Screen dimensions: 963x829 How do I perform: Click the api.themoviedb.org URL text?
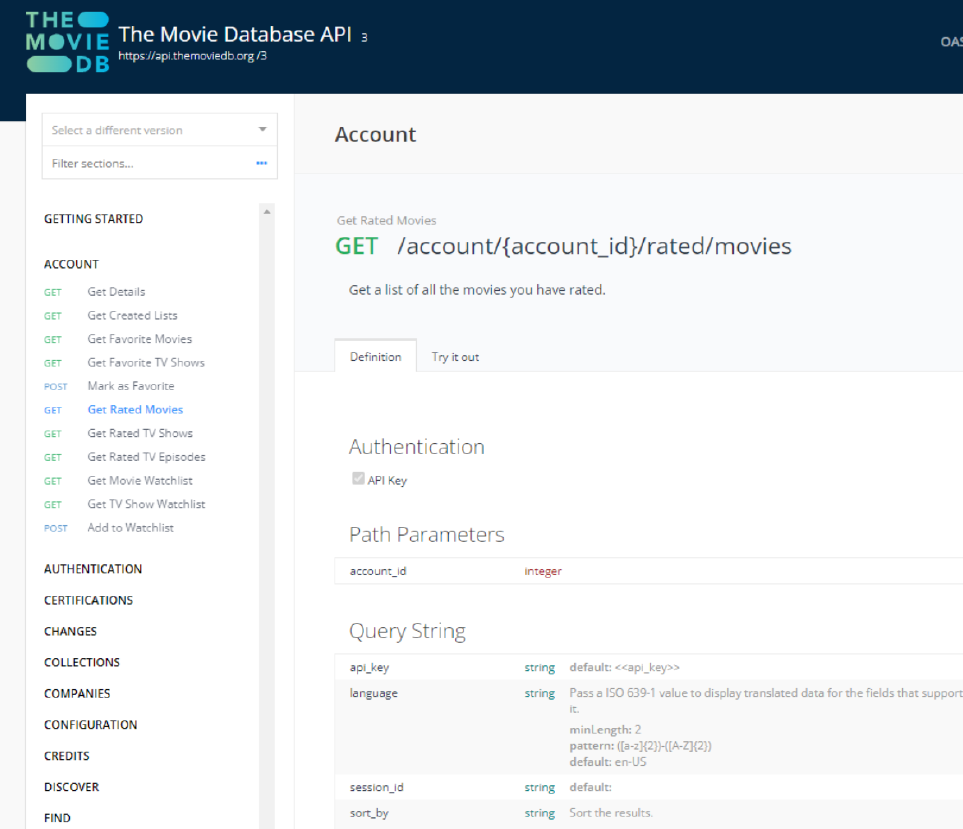coord(192,56)
